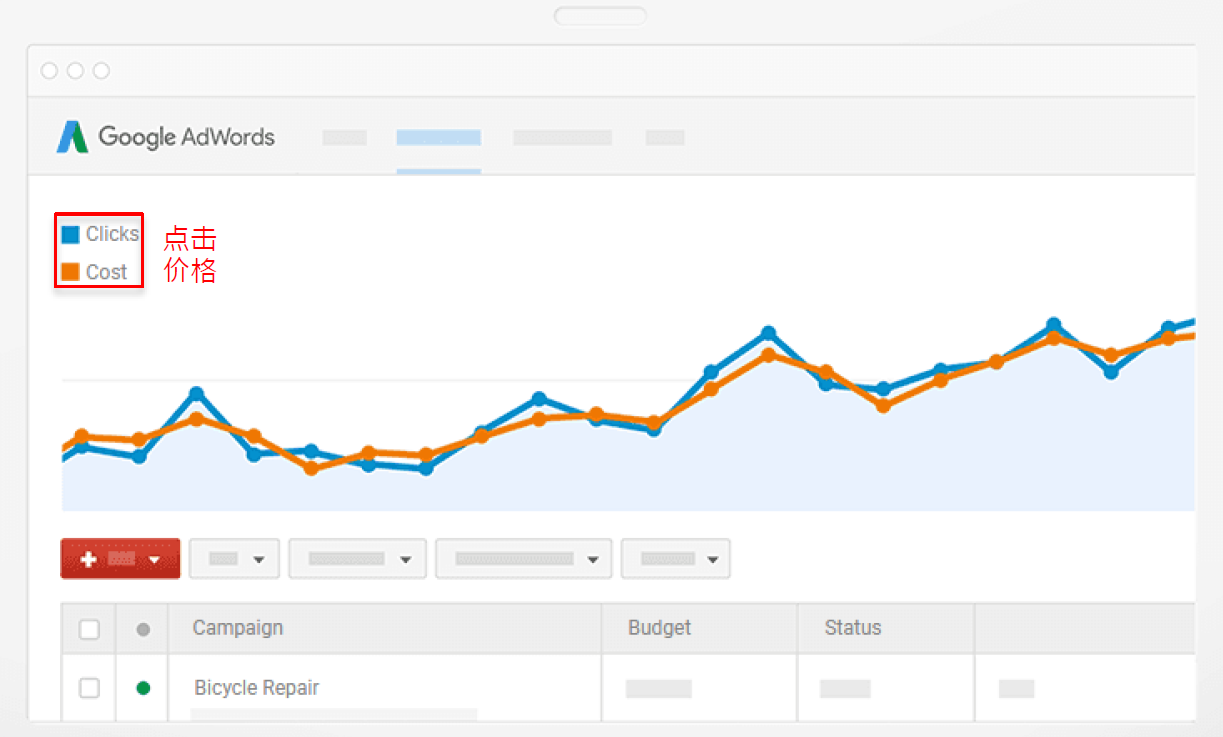Click the blue Clicks legend swatch
The height and width of the screenshot is (737, 1223).
(x=70, y=235)
